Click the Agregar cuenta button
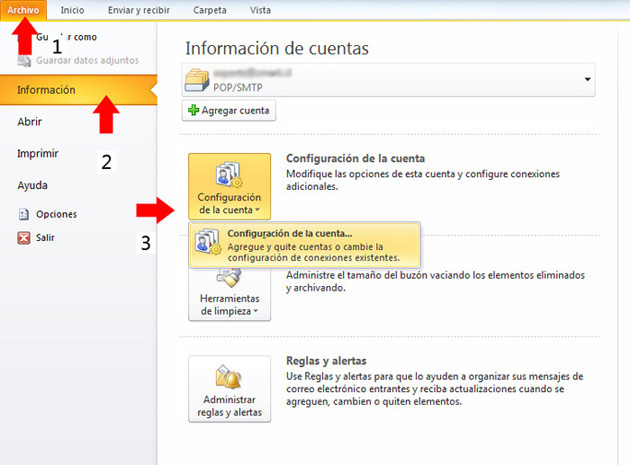This screenshot has height=465, width=630. tap(229, 111)
